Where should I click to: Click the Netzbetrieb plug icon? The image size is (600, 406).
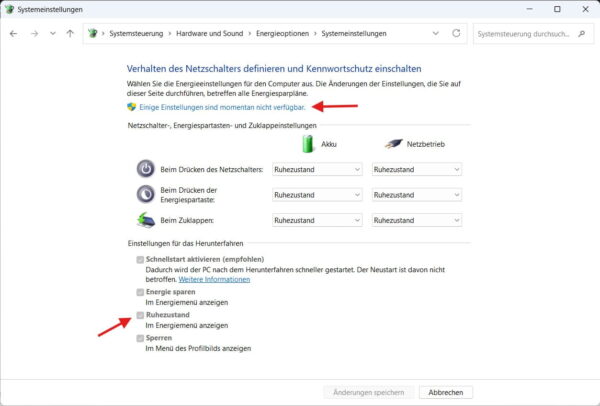(x=393, y=144)
